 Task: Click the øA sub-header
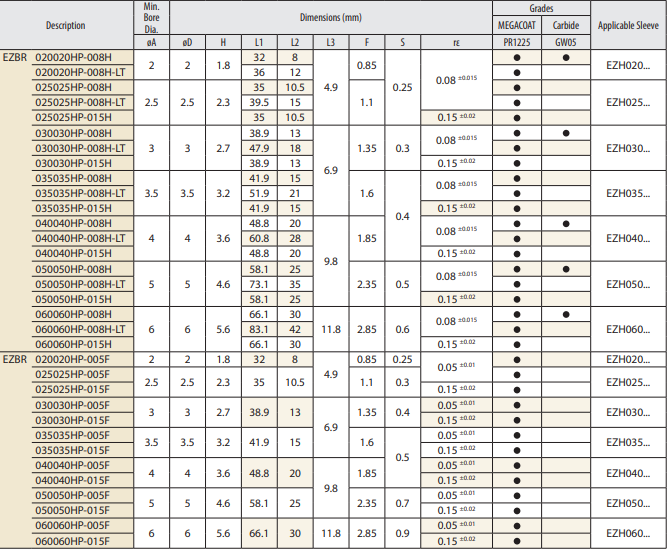151,42
